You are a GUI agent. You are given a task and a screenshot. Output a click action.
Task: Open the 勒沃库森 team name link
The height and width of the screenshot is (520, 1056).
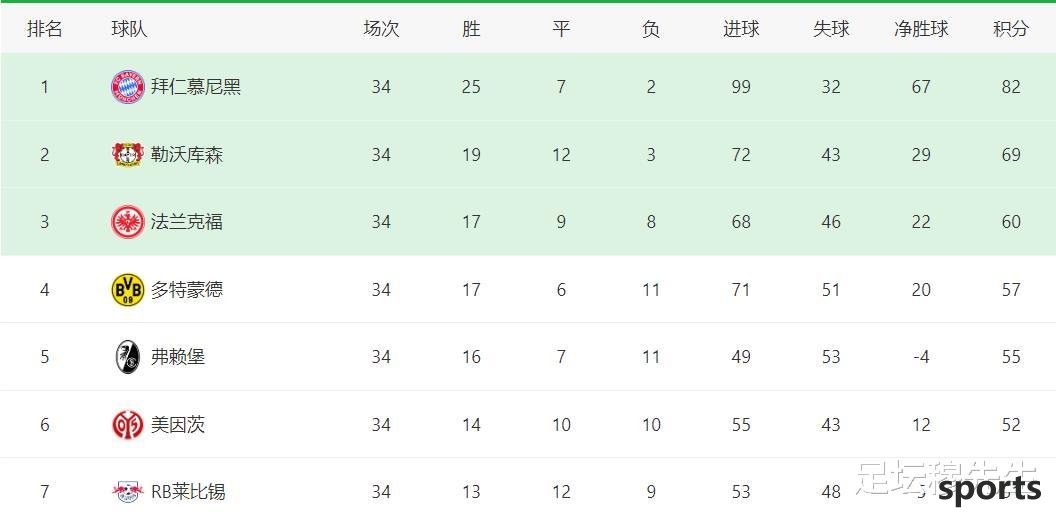coord(187,155)
